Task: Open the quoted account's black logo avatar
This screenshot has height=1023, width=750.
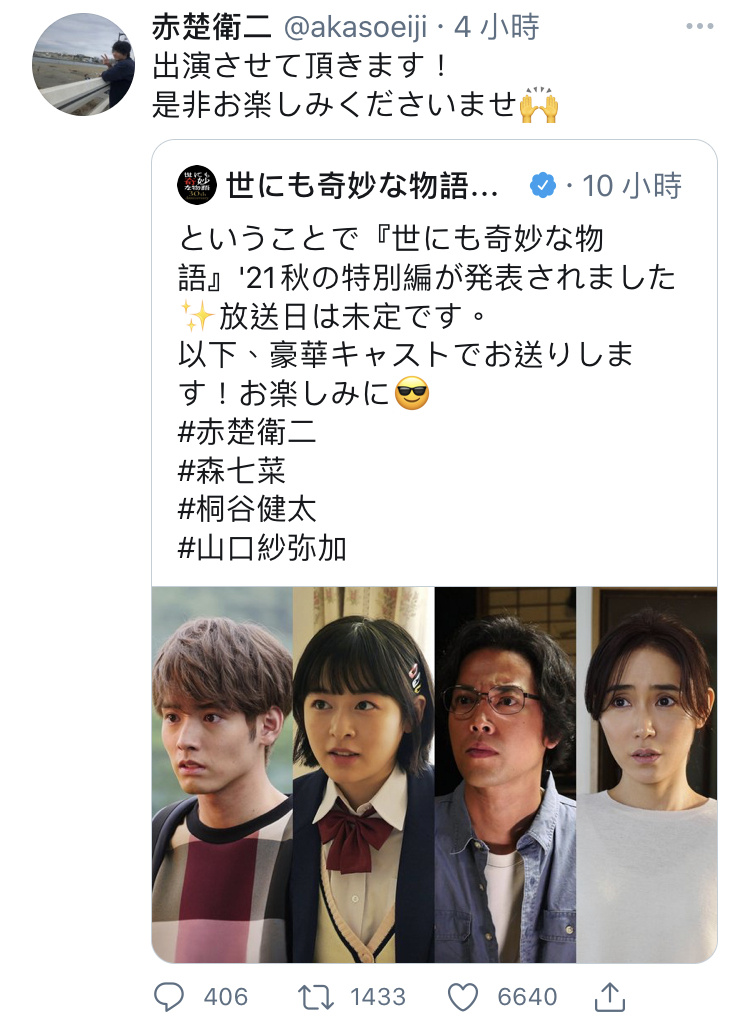Action: coord(197,185)
